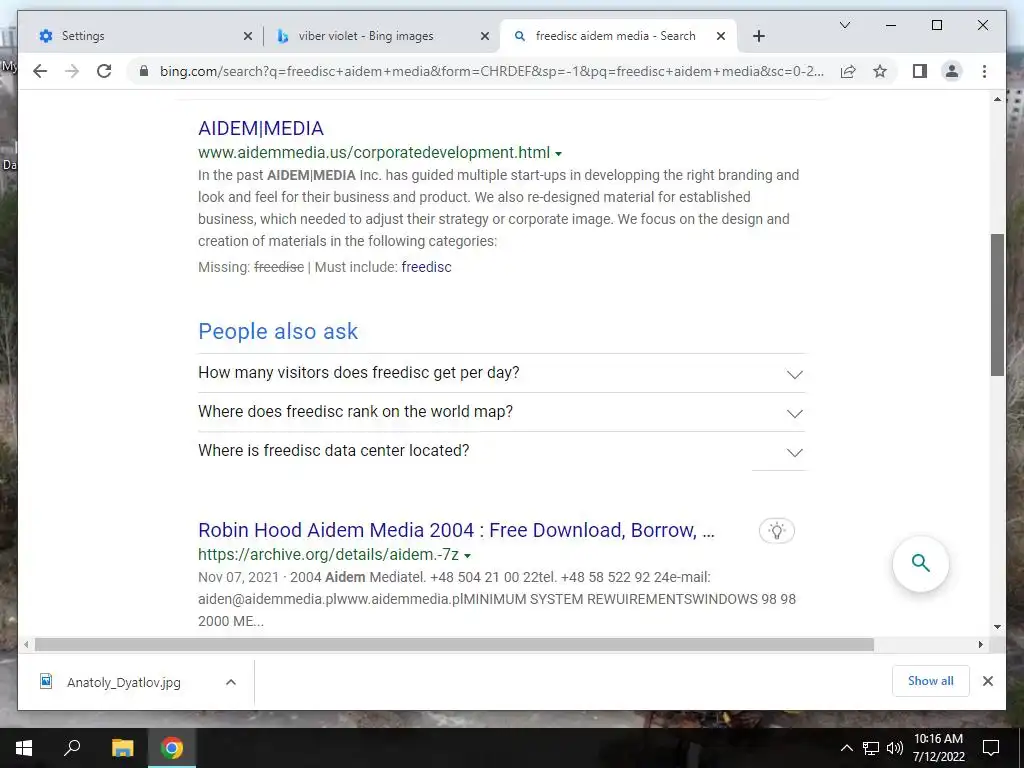The width and height of the screenshot is (1024, 768).
Task: Click the People also ask heading
Action: 278,331
